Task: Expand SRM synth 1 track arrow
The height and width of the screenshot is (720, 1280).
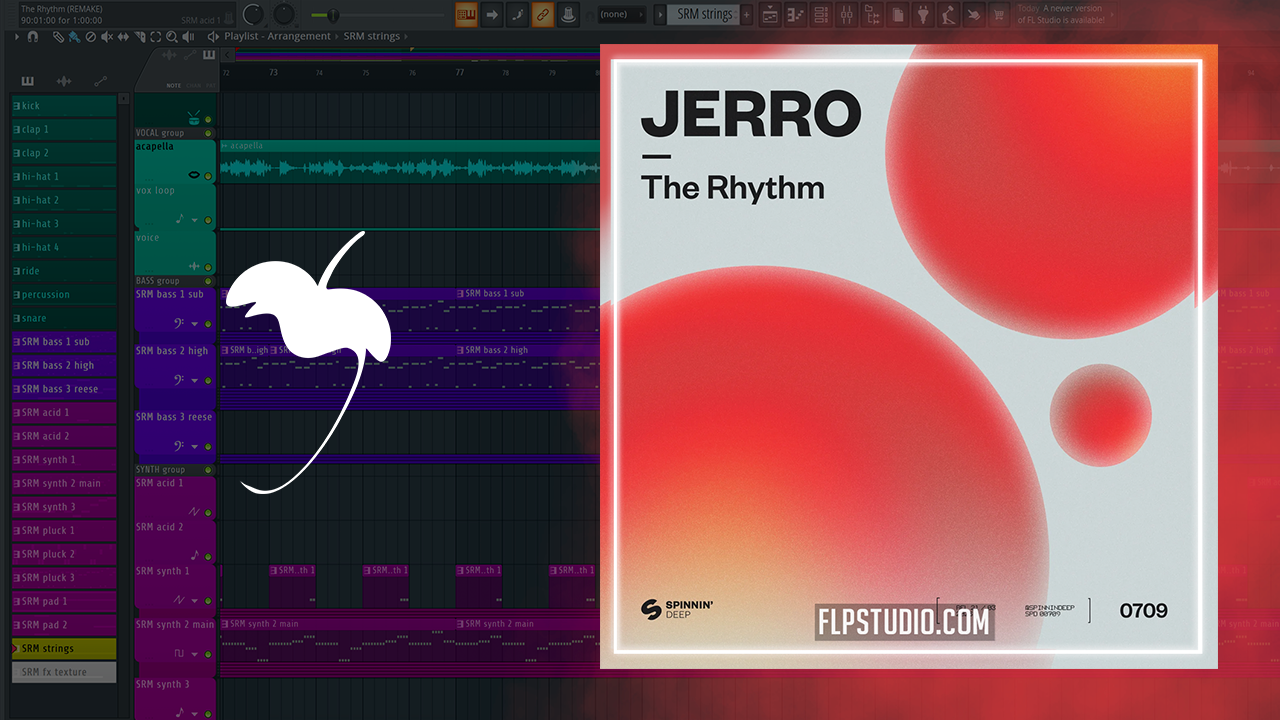Action: tap(194, 601)
